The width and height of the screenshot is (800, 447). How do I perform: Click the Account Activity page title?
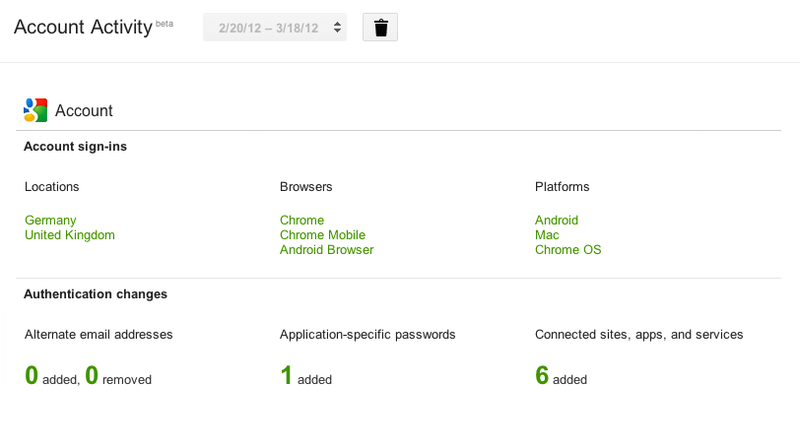click(83, 27)
